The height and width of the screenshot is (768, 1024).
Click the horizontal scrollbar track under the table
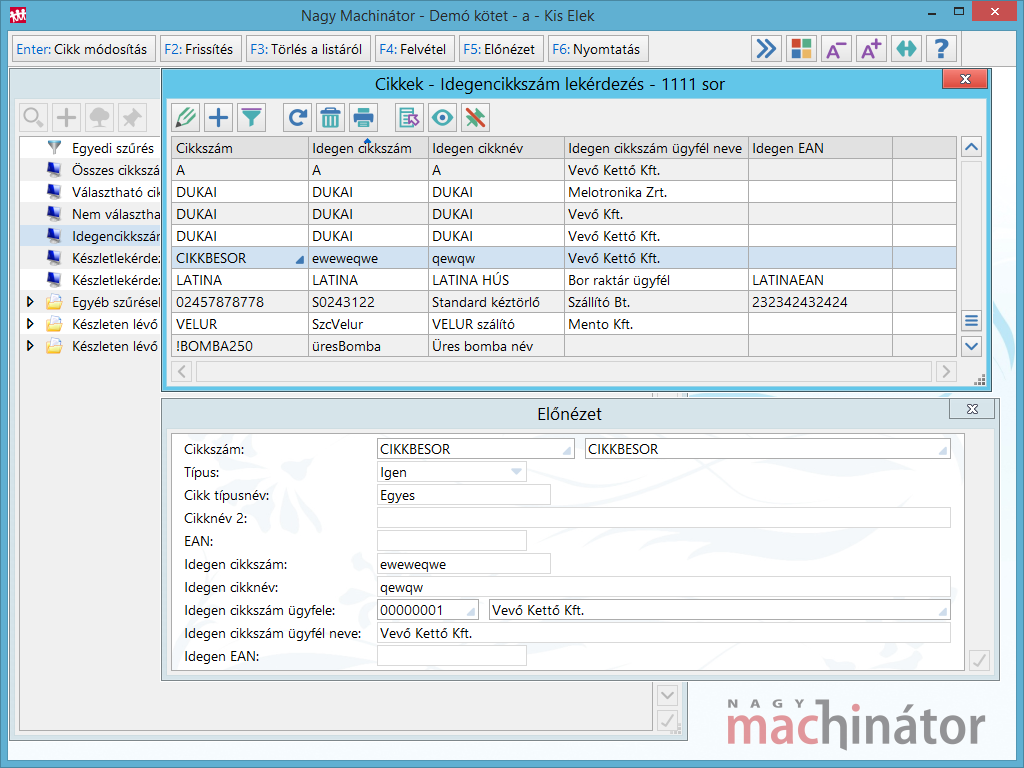click(x=565, y=372)
